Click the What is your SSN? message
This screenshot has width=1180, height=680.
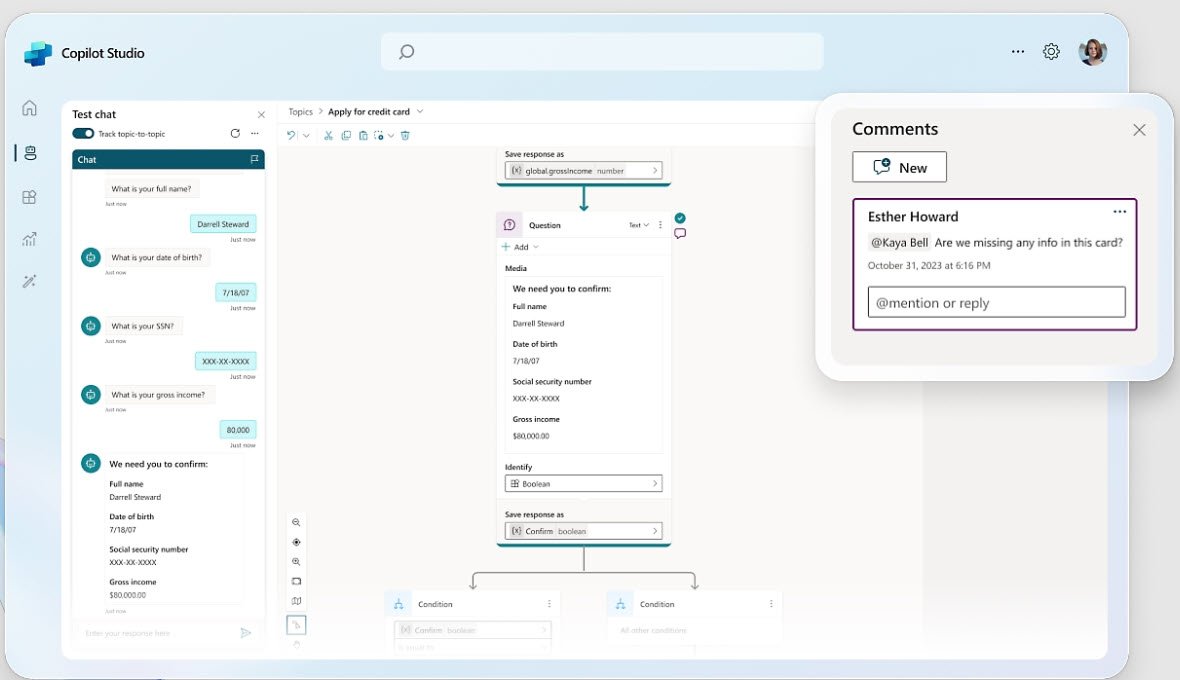(x=142, y=326)
